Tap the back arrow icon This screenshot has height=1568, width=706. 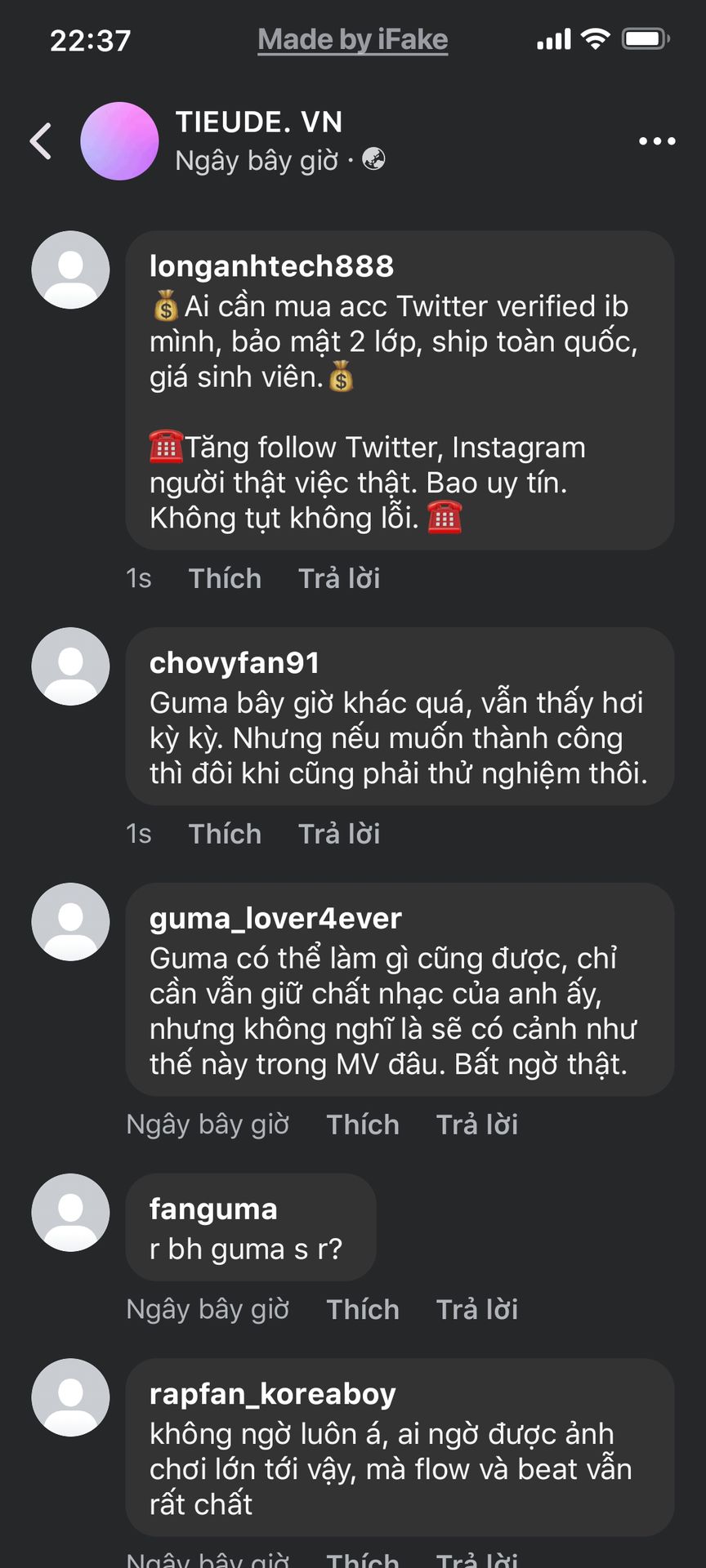tap(41, 141)
